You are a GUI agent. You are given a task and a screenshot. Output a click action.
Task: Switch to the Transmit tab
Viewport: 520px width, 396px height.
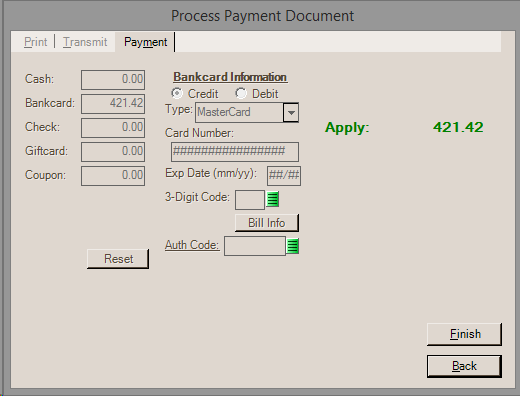pos(85,42)
